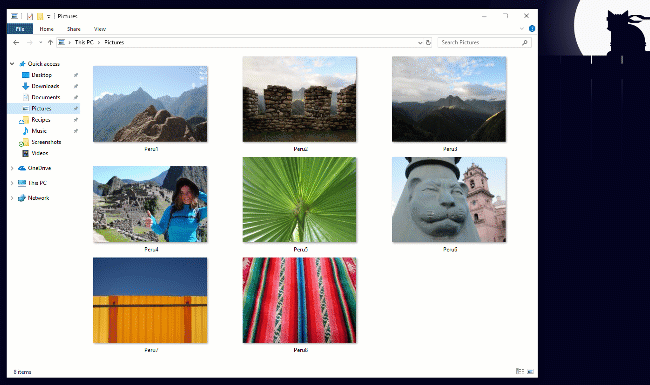Click the pin icon next to Documents

[x=76, y=97]
